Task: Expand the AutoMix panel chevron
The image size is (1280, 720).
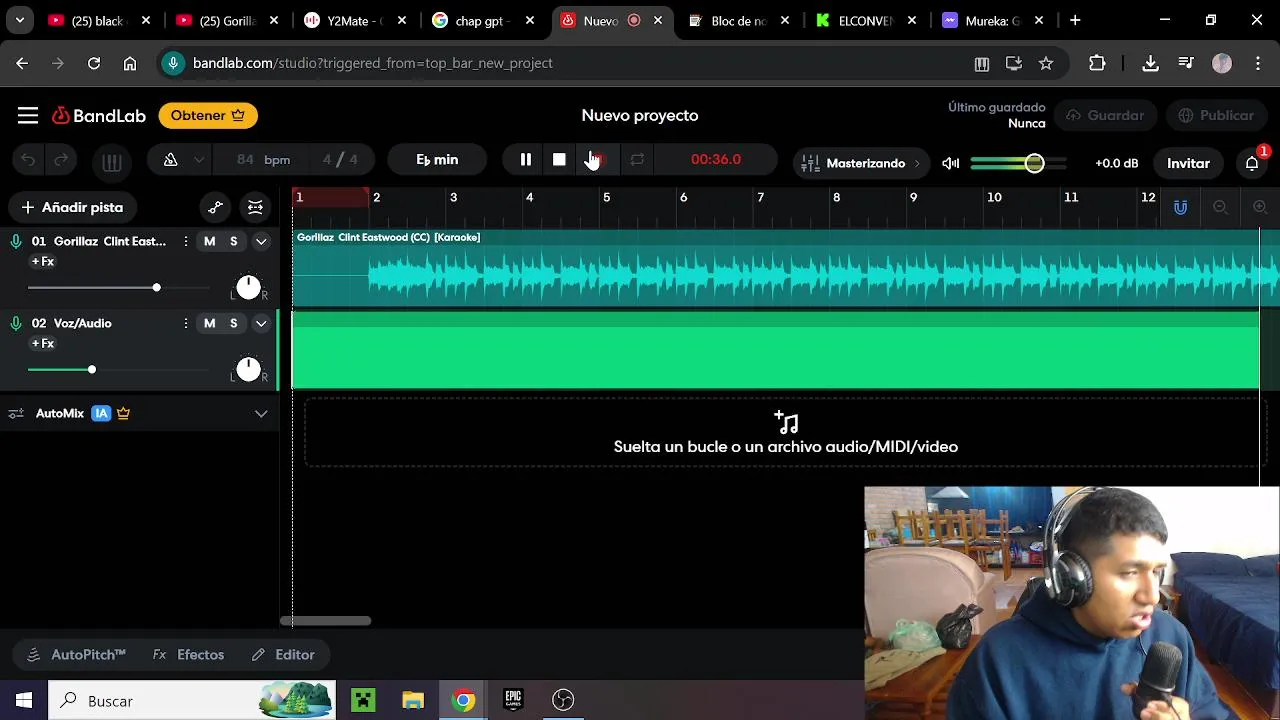Action: tap(261, 413)
